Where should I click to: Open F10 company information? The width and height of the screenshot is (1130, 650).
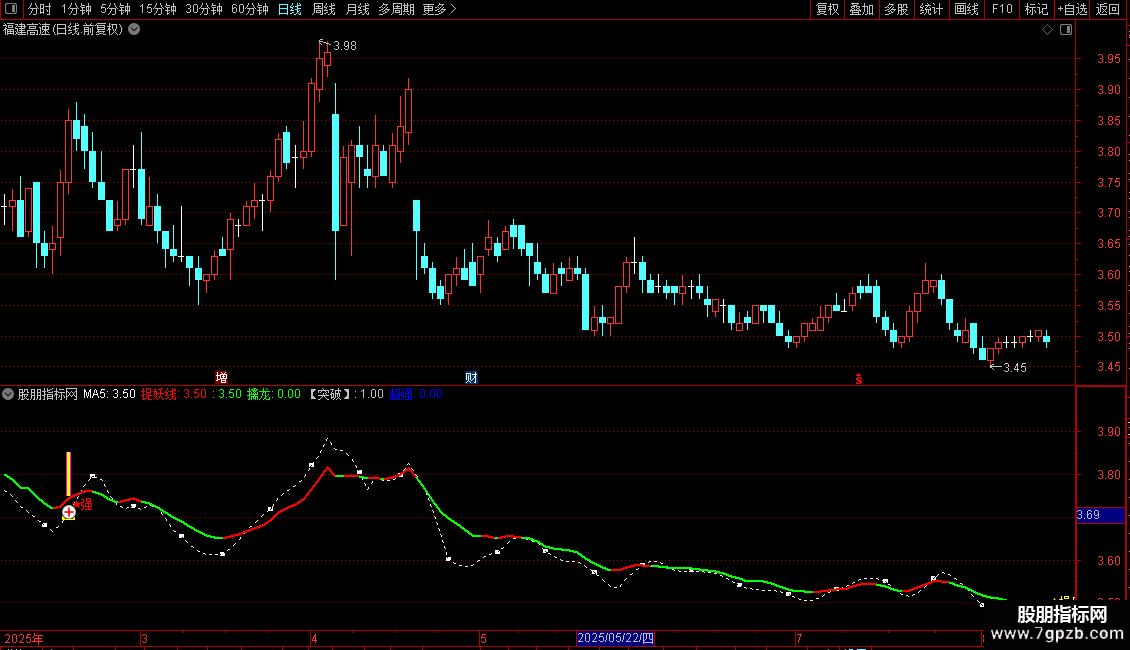coord(1002,9)
